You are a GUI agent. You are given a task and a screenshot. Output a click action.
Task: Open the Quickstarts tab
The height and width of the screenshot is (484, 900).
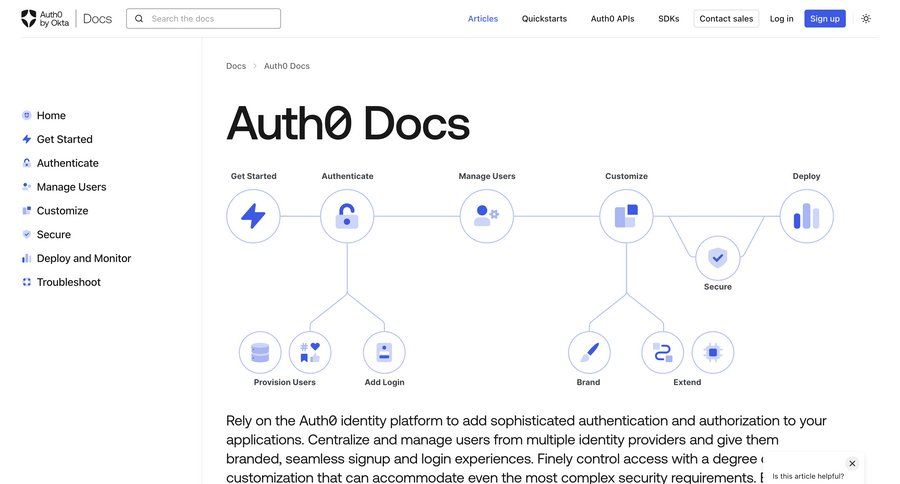tap(544, 18)
